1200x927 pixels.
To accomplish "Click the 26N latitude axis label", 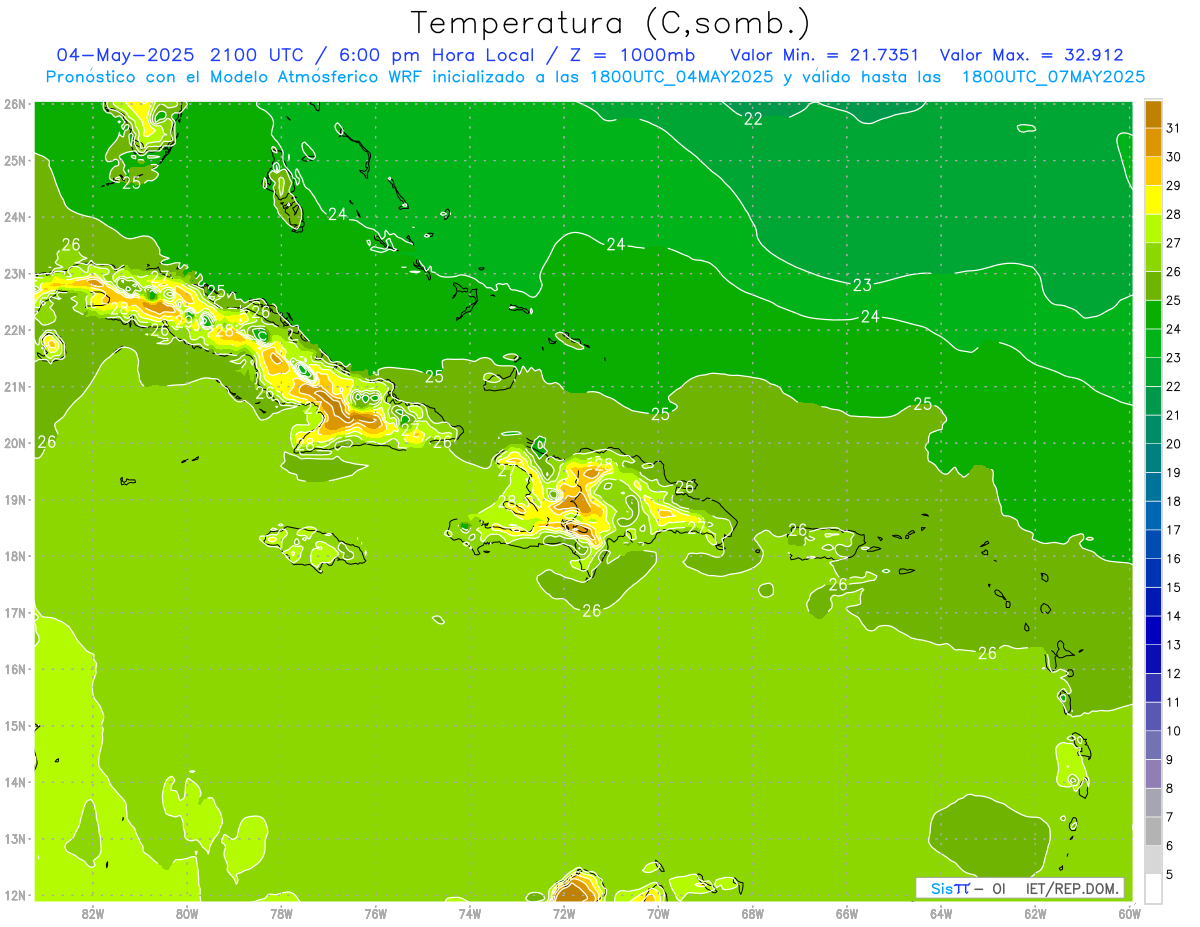I will tap(14, 103).
